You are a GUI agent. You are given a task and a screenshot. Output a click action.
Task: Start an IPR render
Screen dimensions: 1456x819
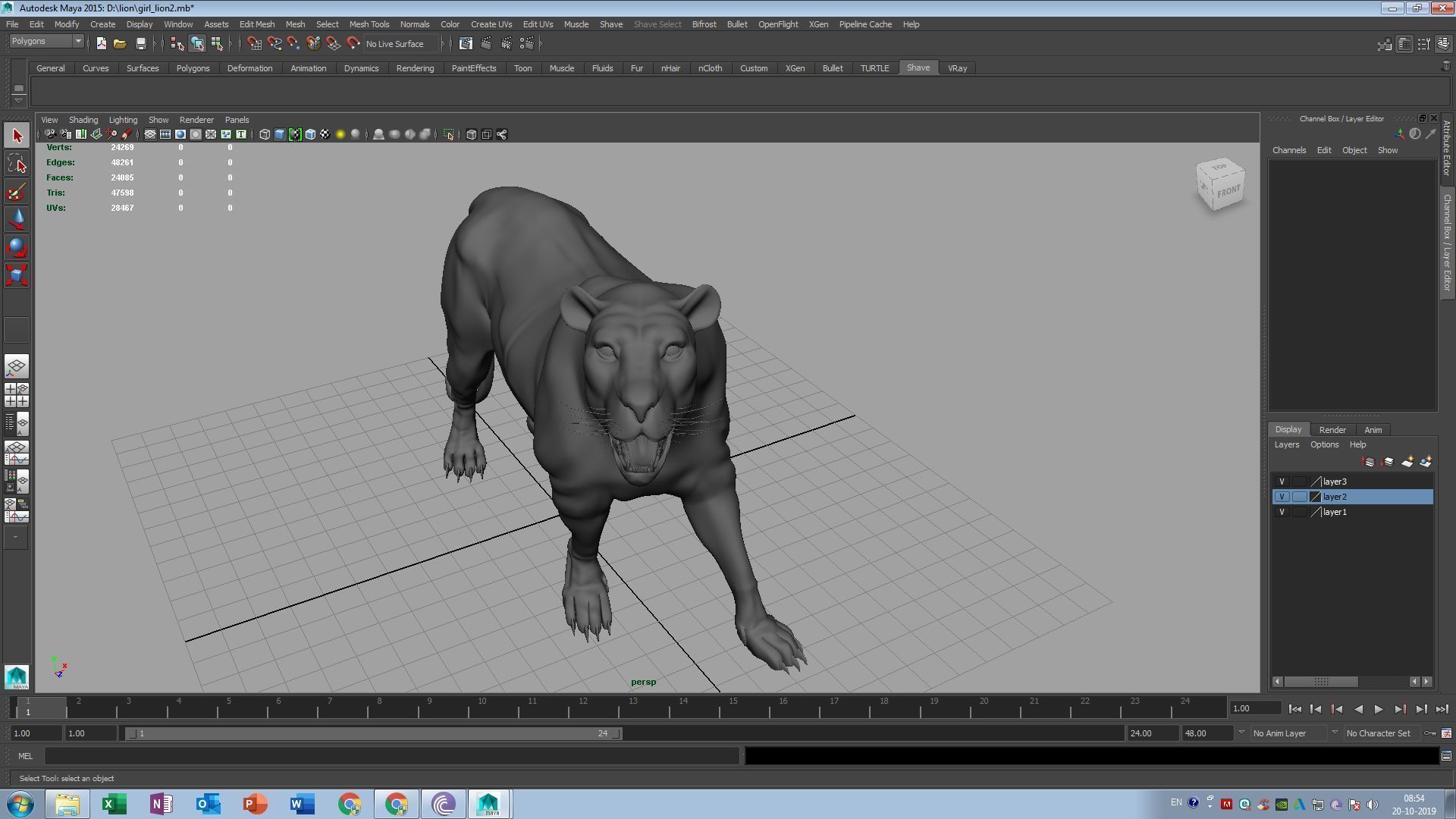[x=507, y=44]
